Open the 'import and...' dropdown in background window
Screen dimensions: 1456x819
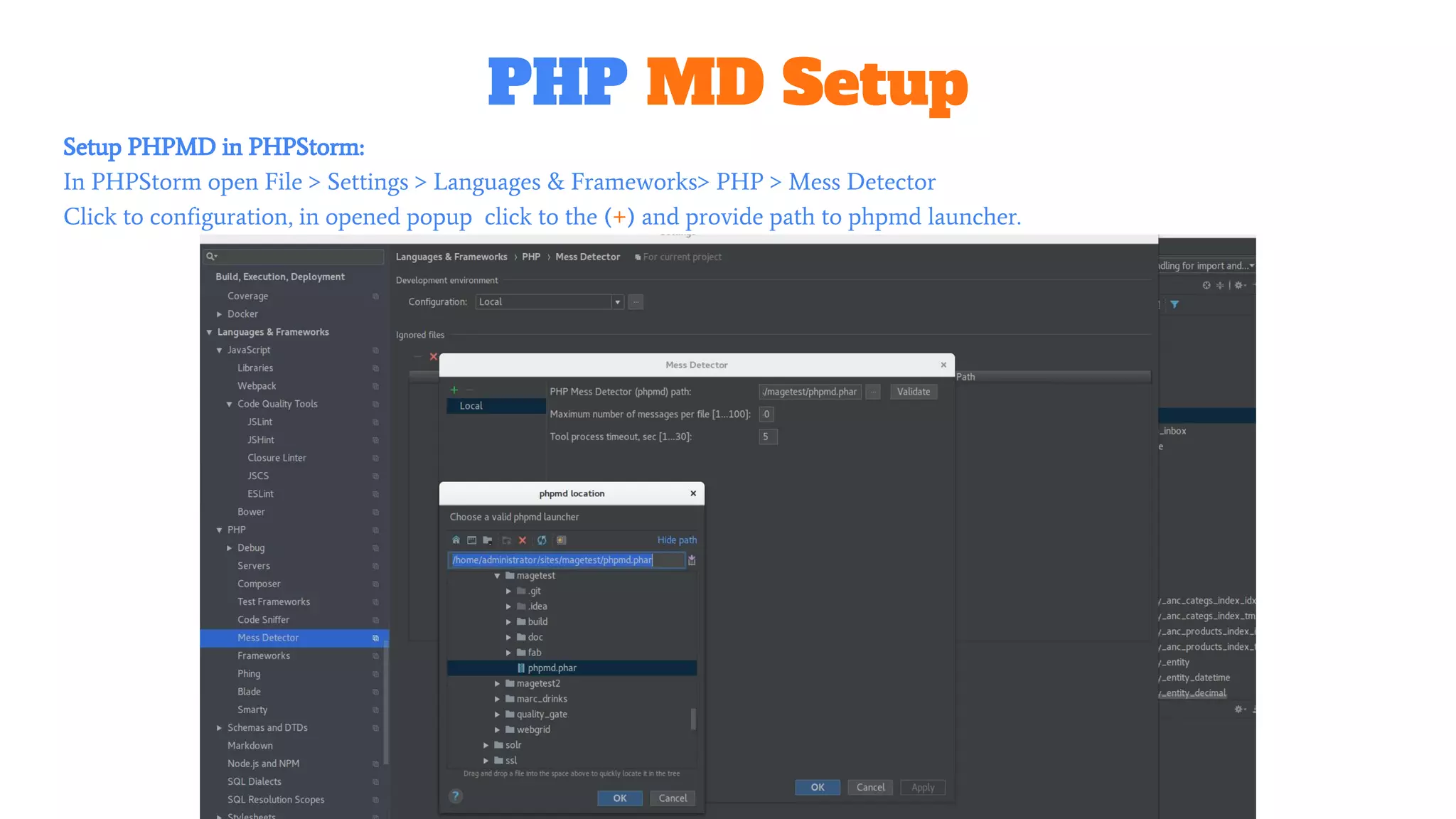point(1206,266)
